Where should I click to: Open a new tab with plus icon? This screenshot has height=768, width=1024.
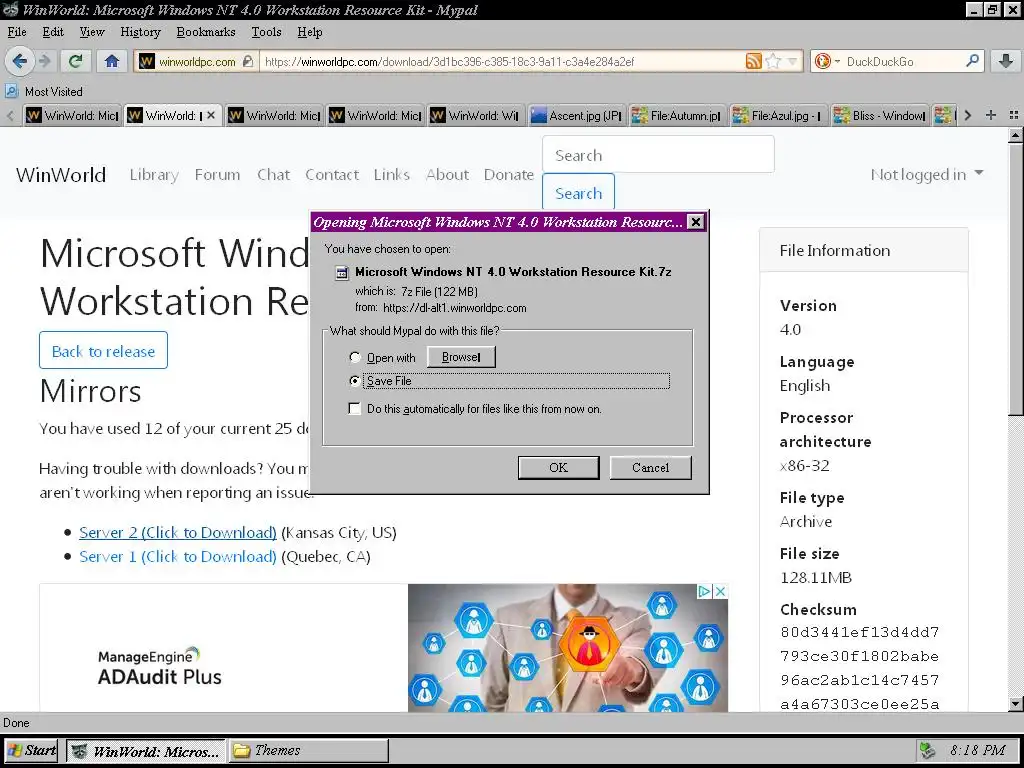tap(991, 115)
